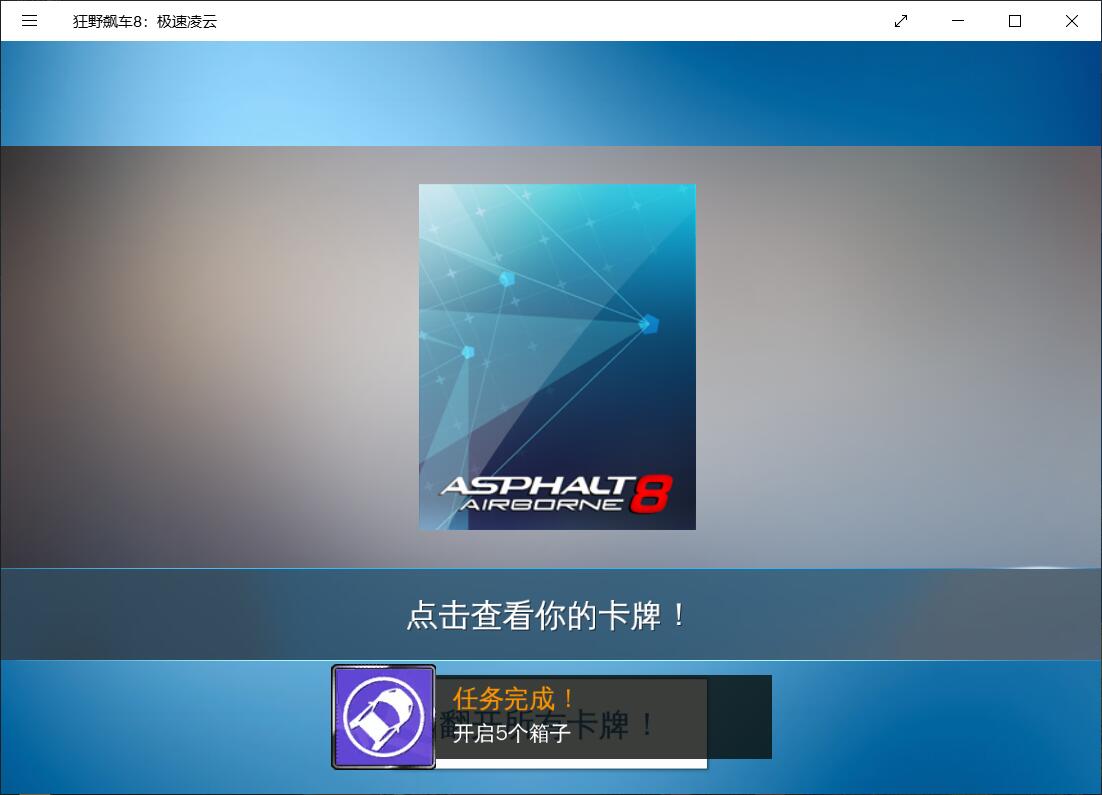Minimize the game window
Screen dimensions: 1102x795
pos(958,21)
